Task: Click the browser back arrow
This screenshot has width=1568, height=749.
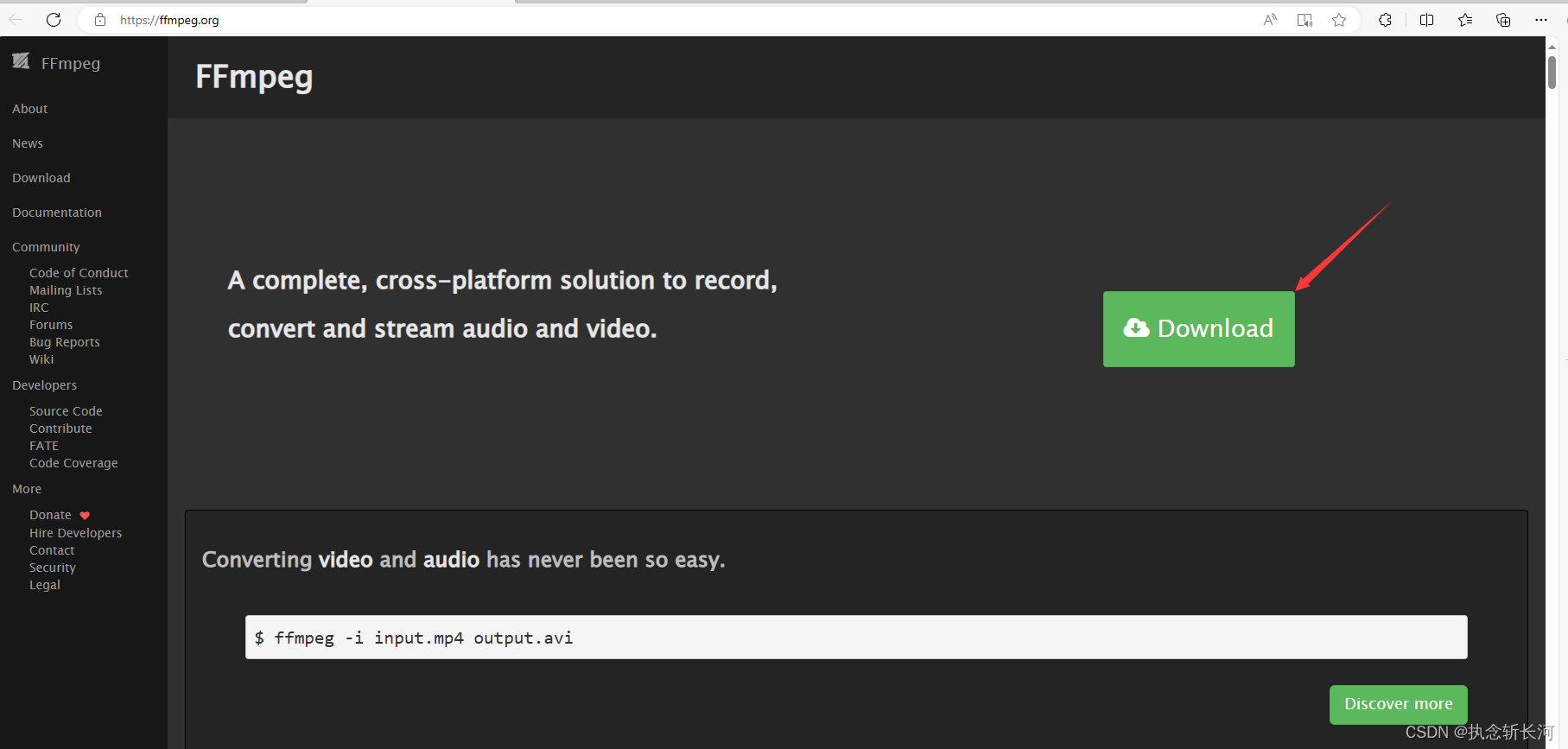Action: coord(16,20)
